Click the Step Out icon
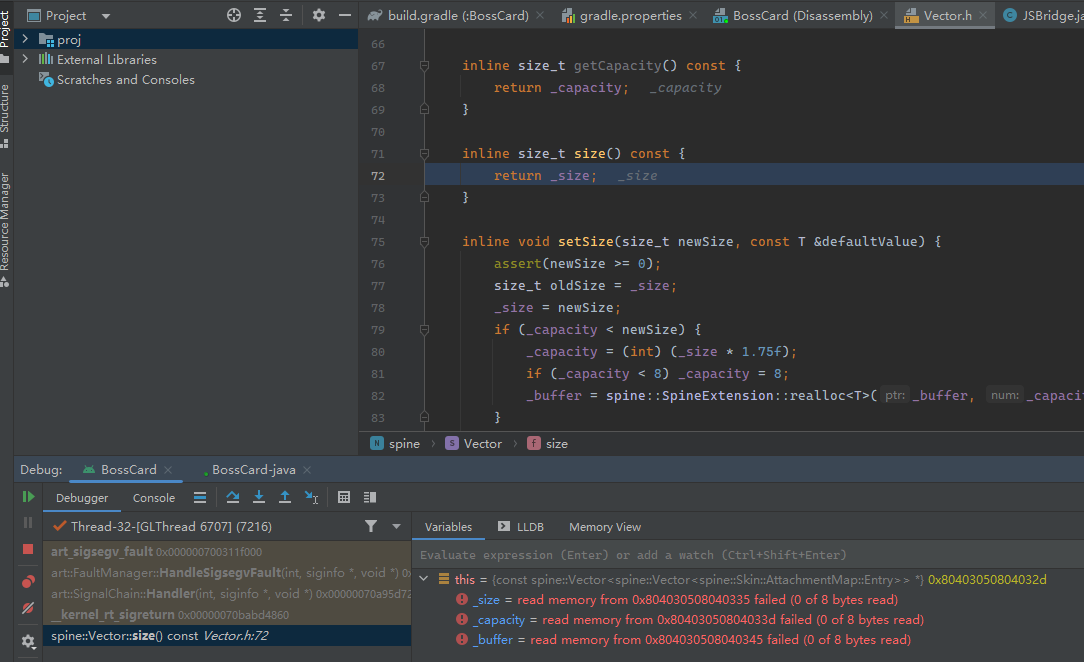Image resolution: width=1084 pixels, height=662 pixels. coord(285,497)
